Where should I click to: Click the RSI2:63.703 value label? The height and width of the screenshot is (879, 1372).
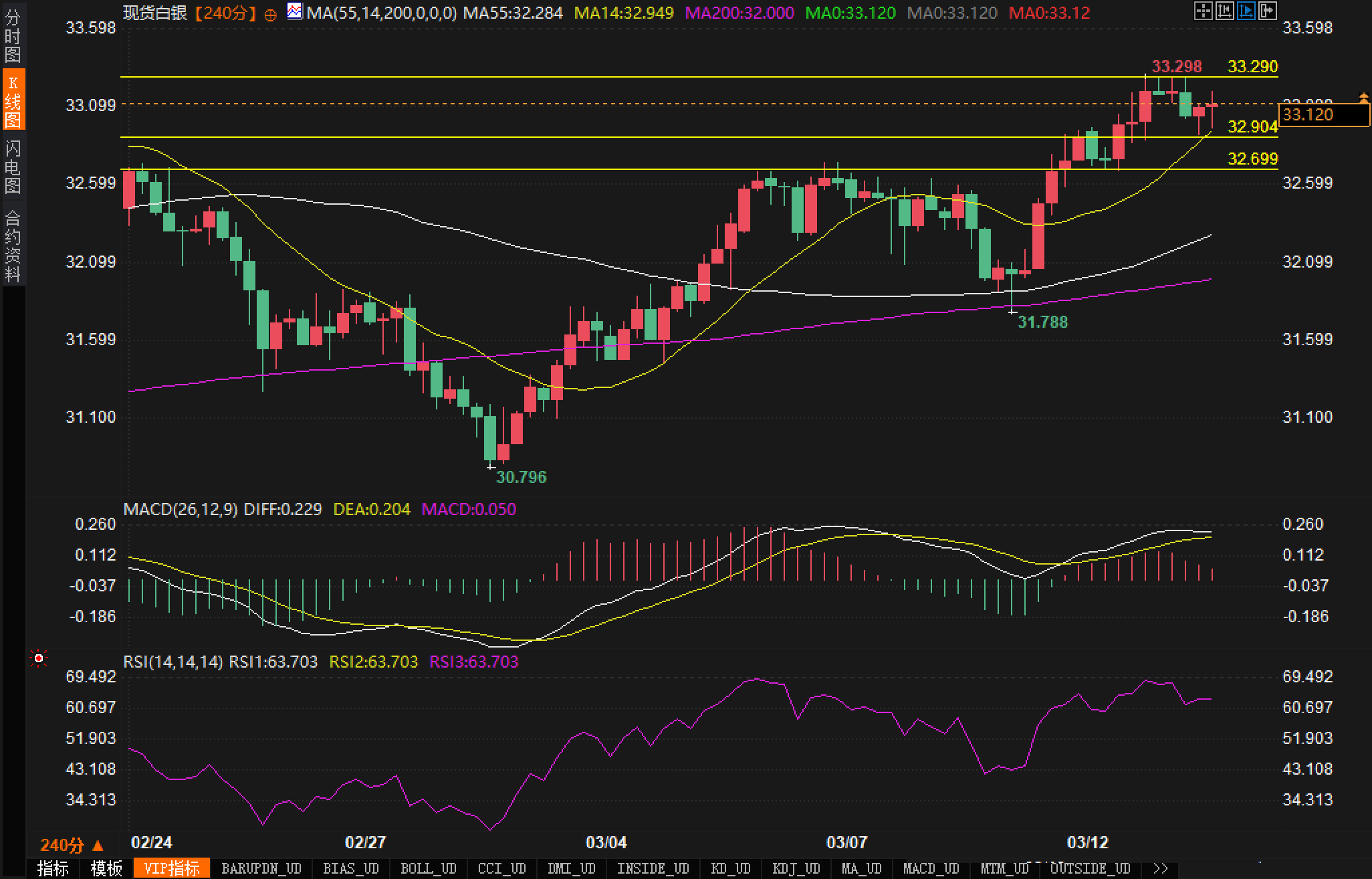tap(374, 662)
